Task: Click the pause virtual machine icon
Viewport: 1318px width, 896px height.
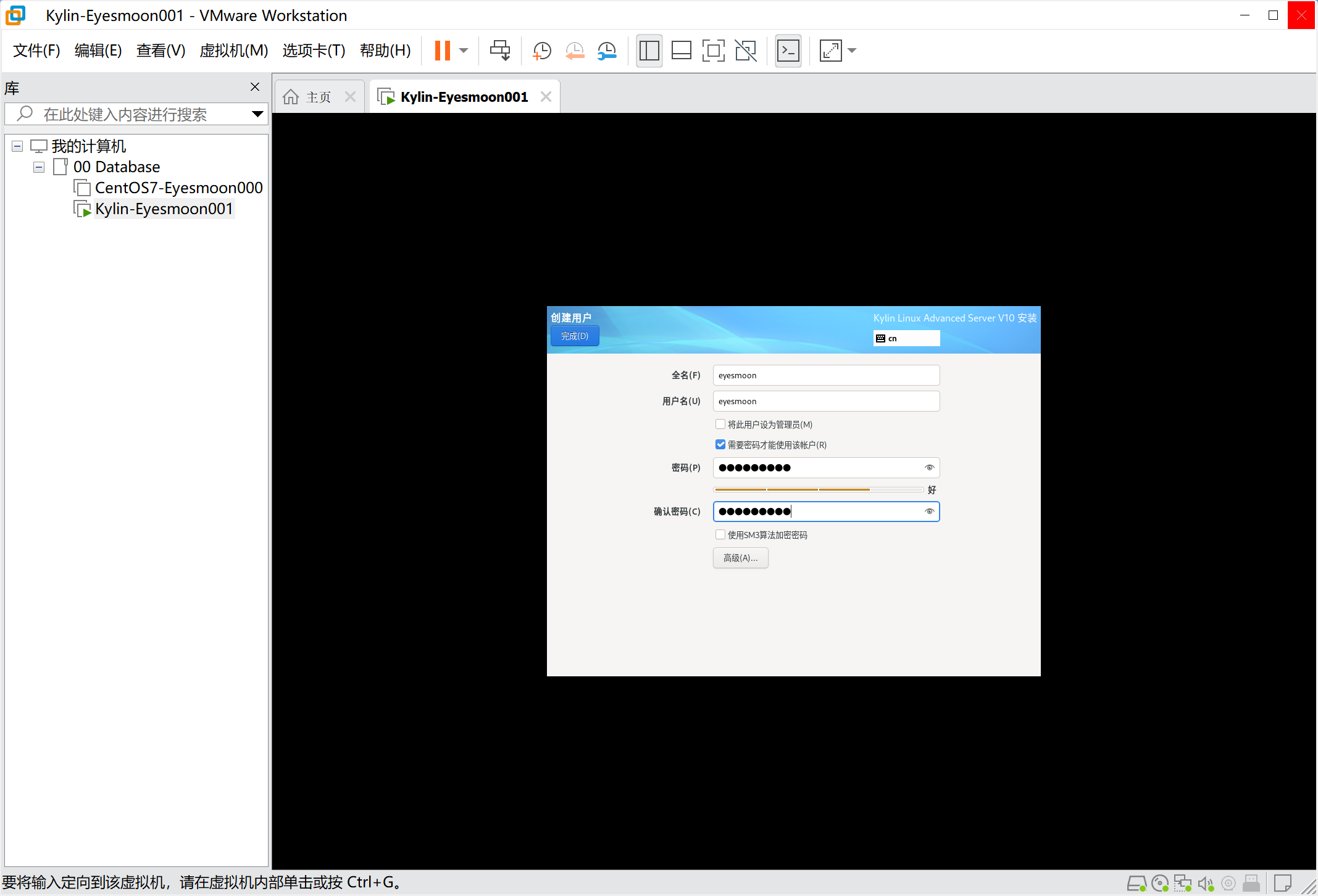Action: (x=442, y=51)
